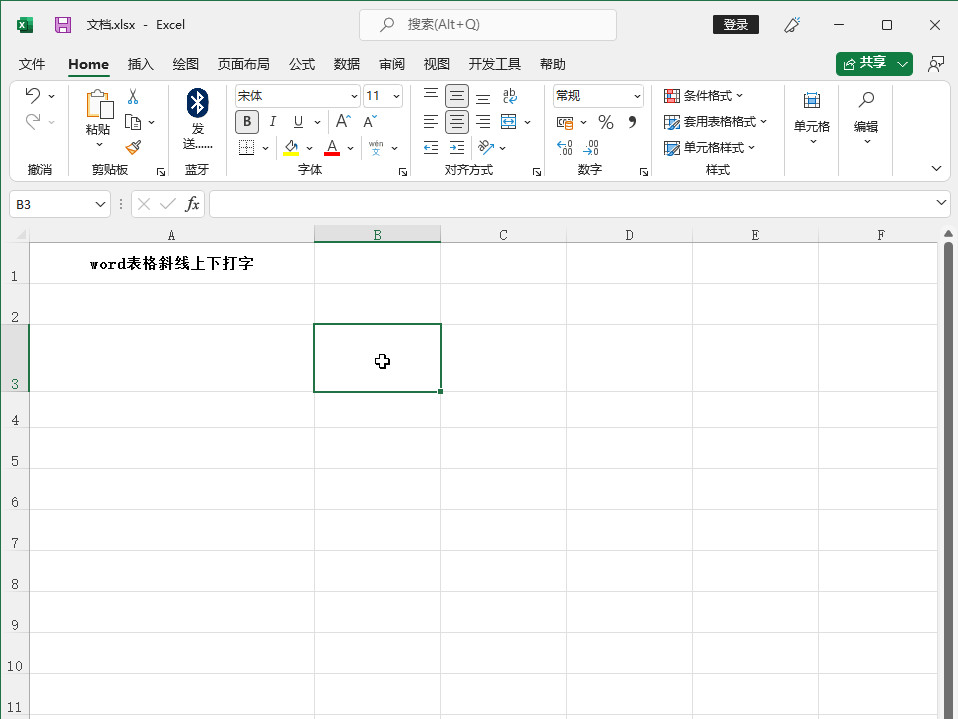Cut selection with scissors icon
Viewport: 958px width, 719px height.
[133, 96]
